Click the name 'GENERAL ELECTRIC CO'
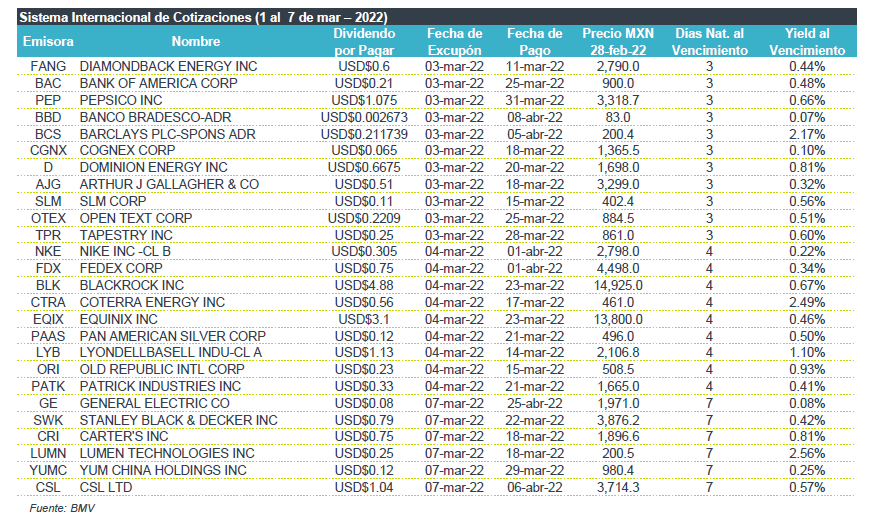This screenshot has height=532, width=872. click(x=155, y=404)
